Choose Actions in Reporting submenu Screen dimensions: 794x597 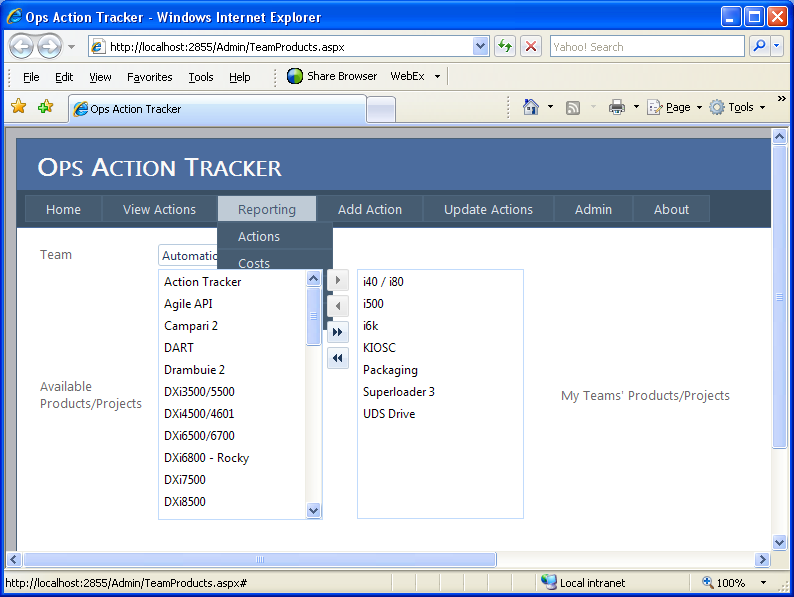pos(275,236)
